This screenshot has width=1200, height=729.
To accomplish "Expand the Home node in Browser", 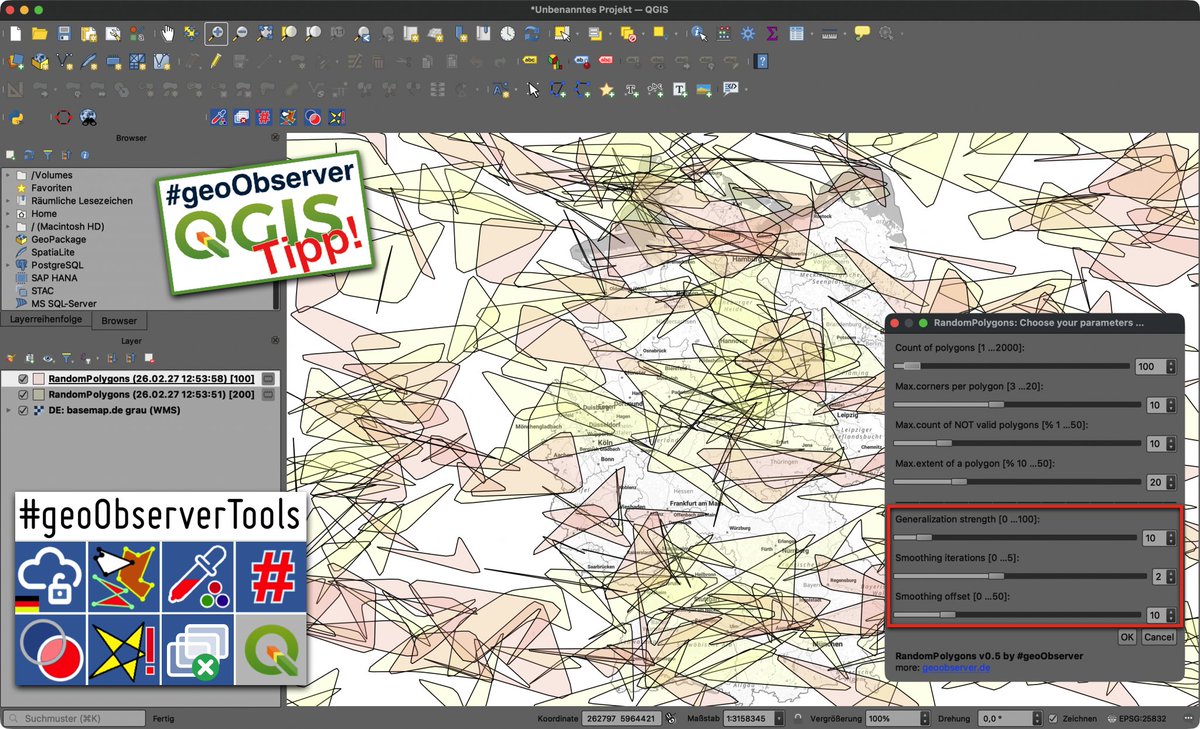I will 8,214.
